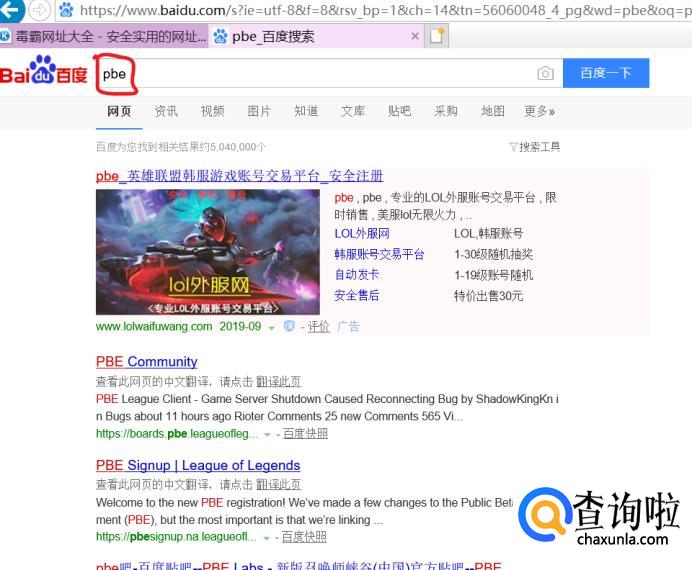
Task: Open the 文库 tab
Action: (x=353, y=111)
